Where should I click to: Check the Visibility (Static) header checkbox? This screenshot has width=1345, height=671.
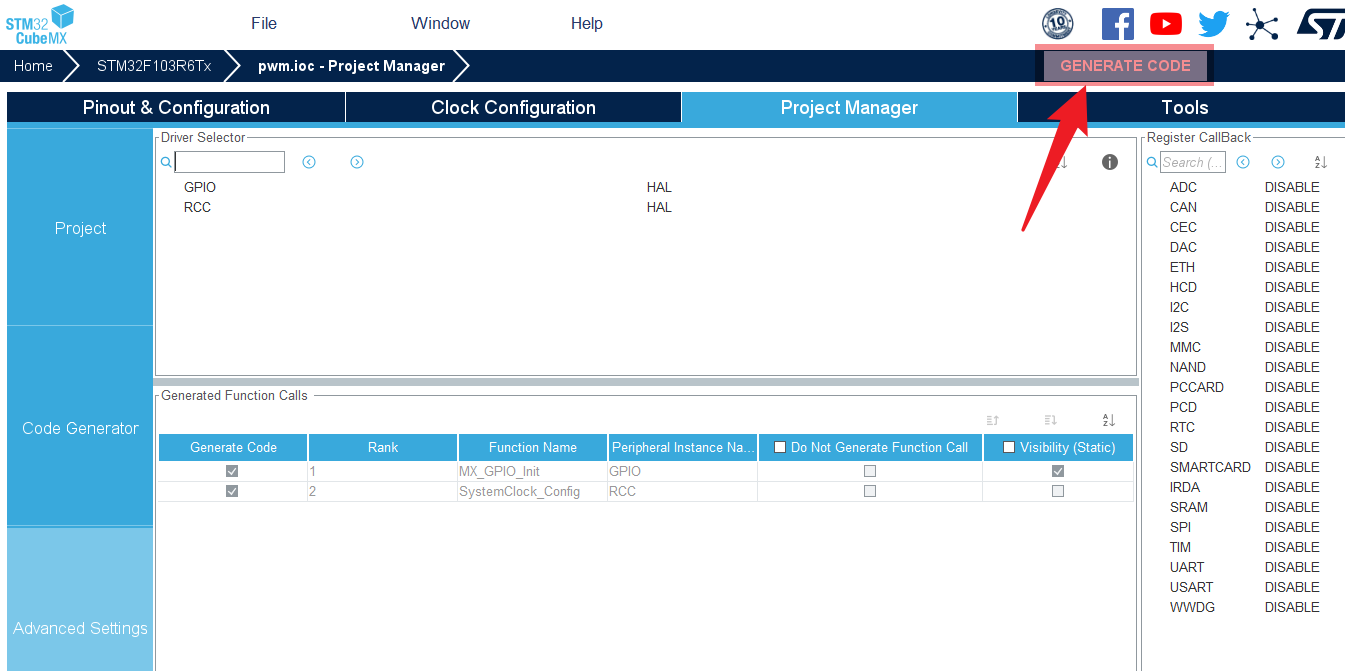(1009, 447)
